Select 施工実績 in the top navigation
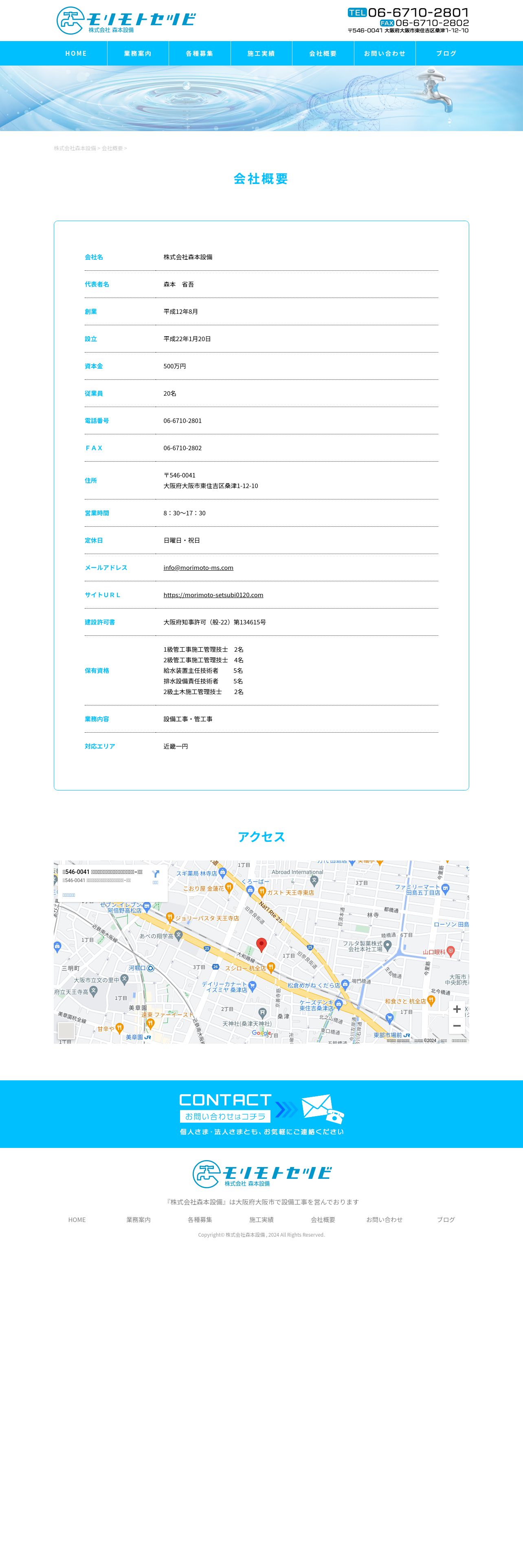The image size is (523, 1568). coord(261,54)
